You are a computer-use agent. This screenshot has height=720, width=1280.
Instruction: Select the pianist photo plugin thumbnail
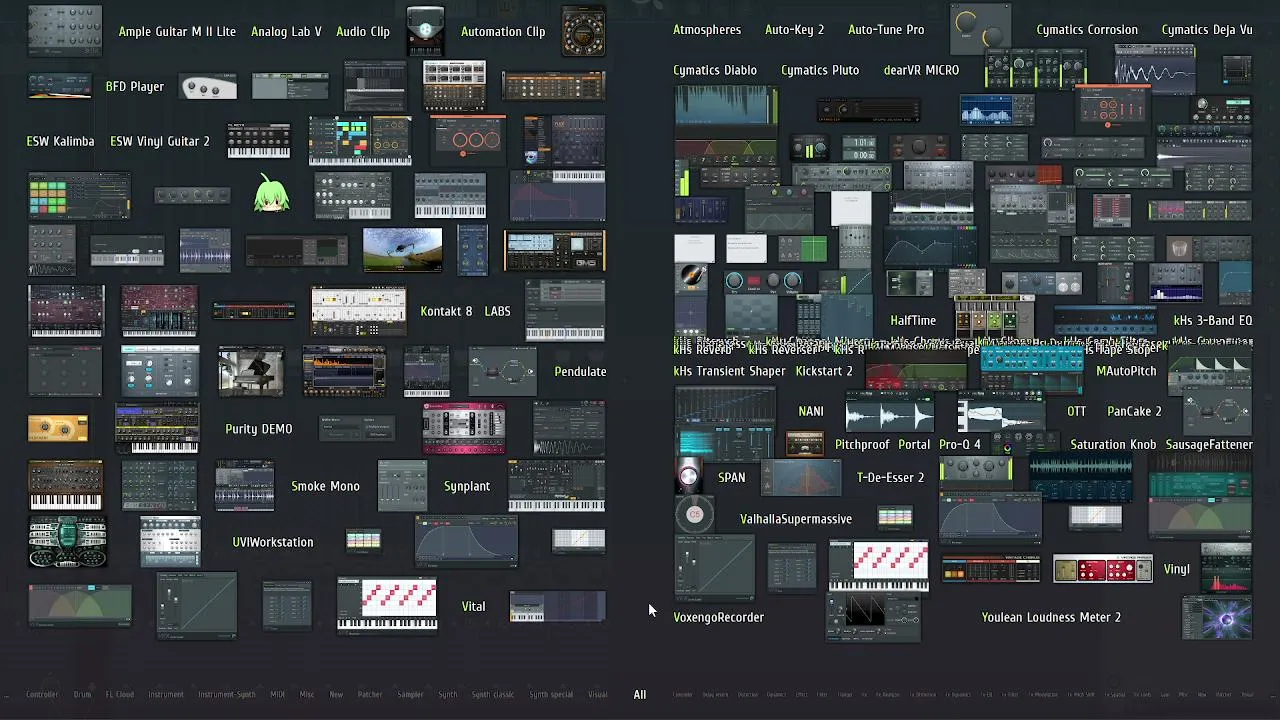pos(251,371)
